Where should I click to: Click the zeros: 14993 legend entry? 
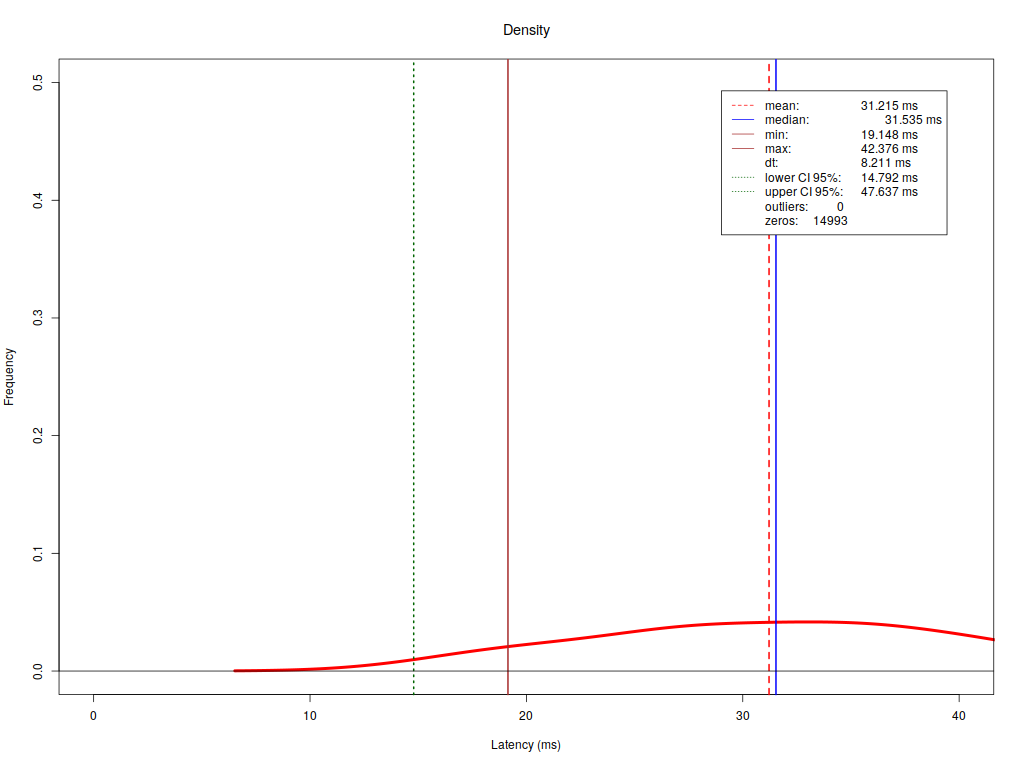click(x=806, y=221)
